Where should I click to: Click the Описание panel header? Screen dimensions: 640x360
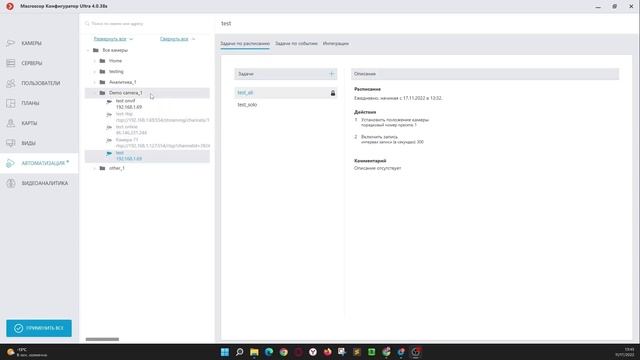coord(485,74)
